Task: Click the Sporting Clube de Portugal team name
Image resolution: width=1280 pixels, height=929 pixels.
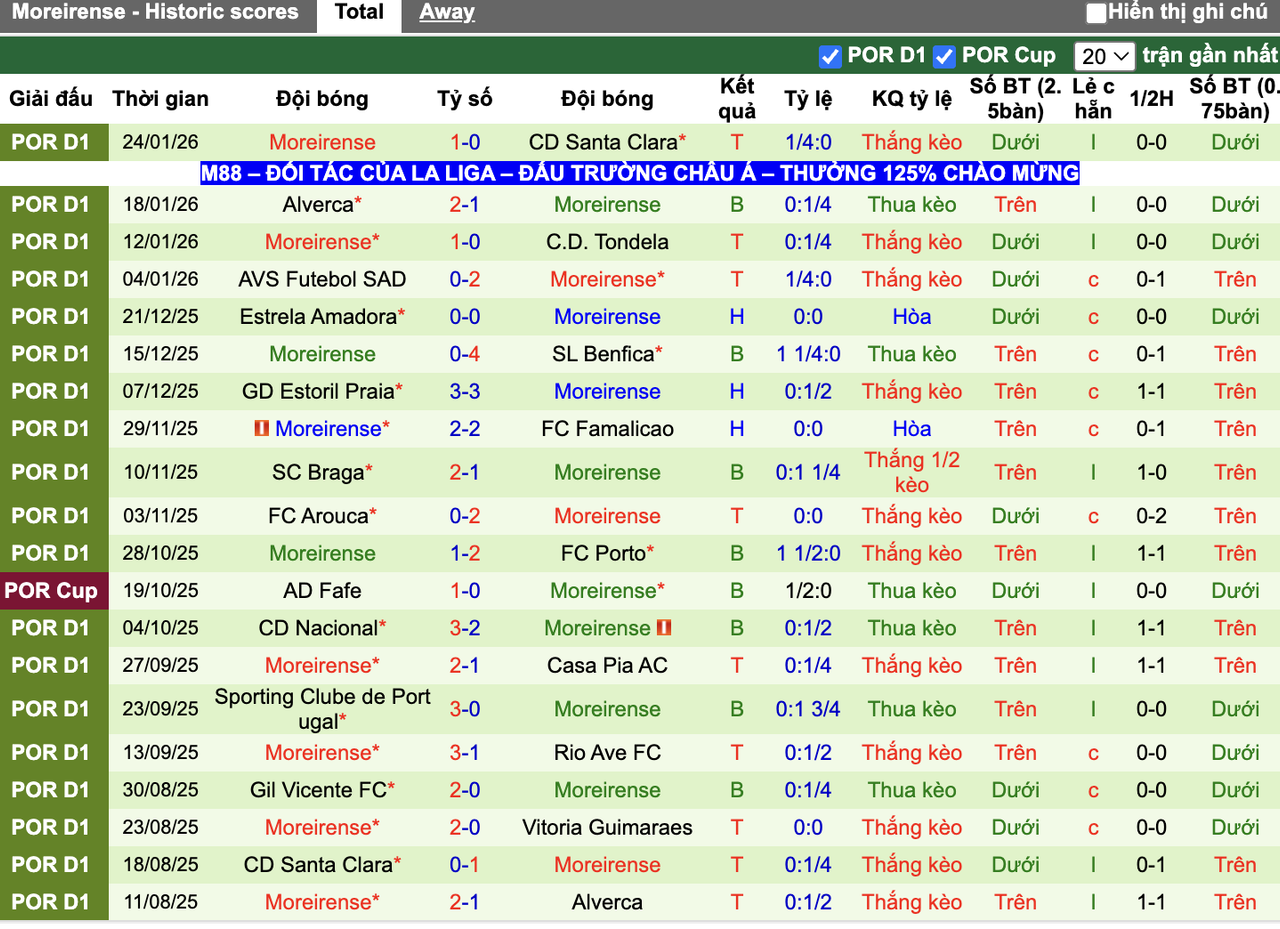Action: [322, 709]
